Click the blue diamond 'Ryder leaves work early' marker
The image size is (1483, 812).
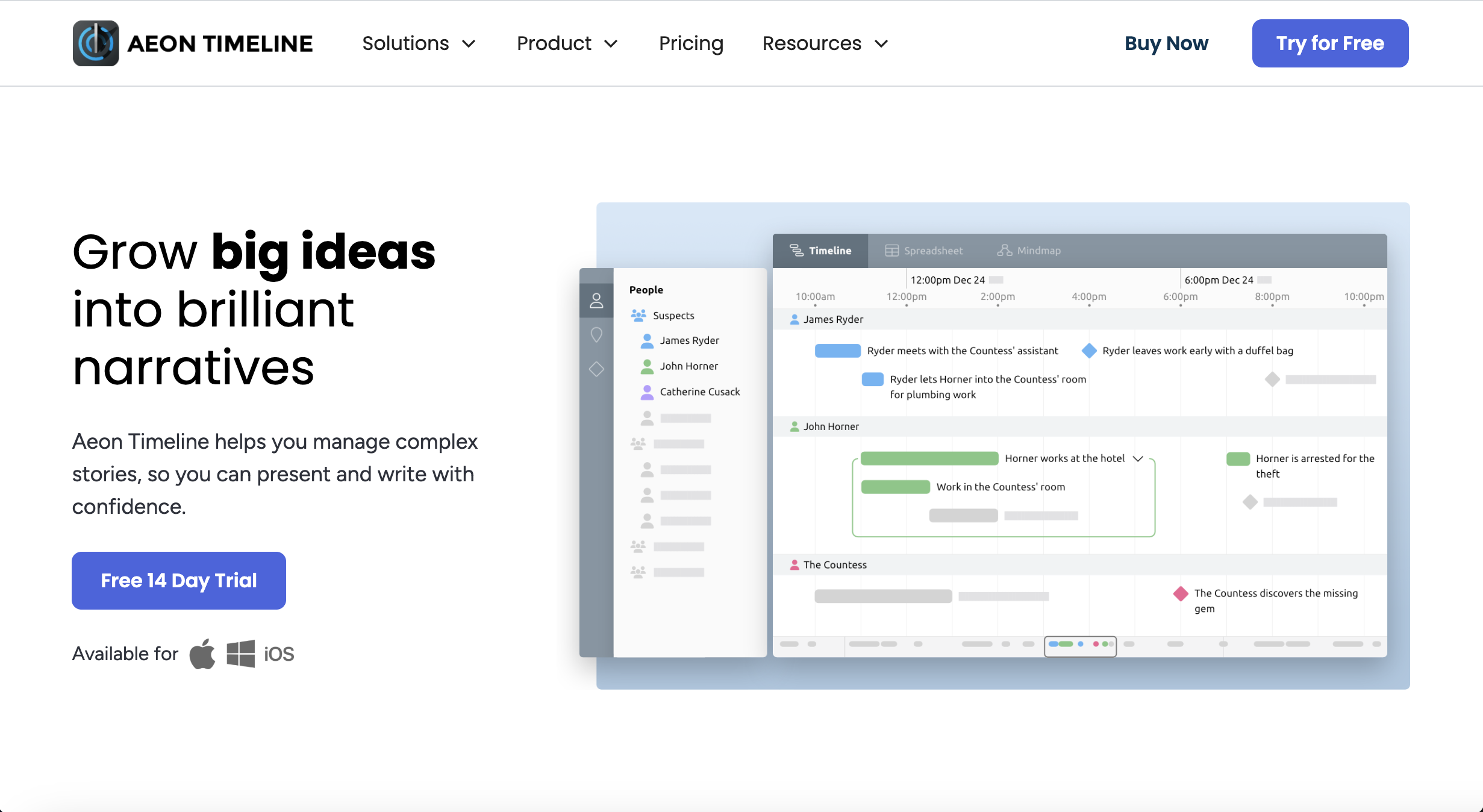point(1089,351)
